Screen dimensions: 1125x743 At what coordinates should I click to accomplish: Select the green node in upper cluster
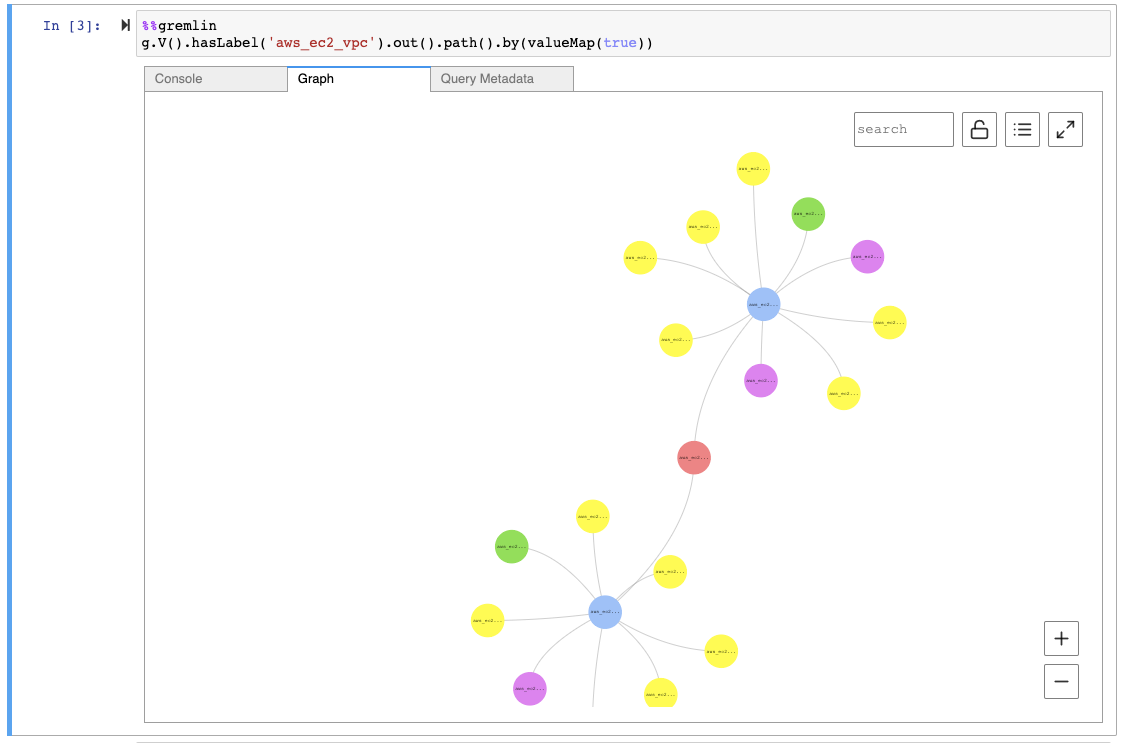(808, 214)
